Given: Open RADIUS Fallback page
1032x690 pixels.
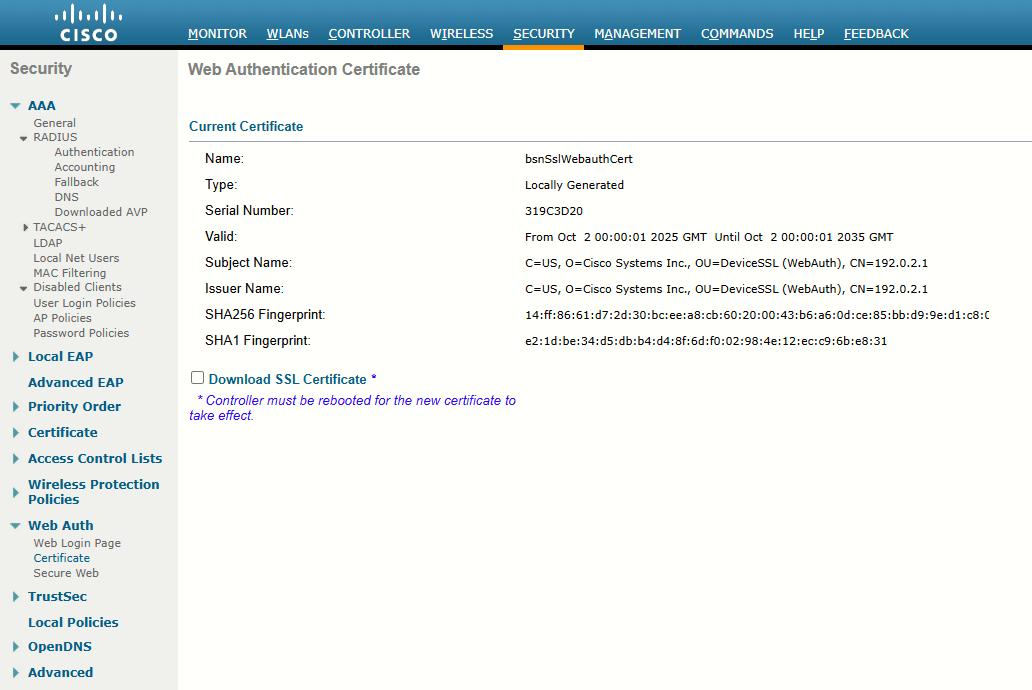Looking at the screenshot, I should pos(76,182).
